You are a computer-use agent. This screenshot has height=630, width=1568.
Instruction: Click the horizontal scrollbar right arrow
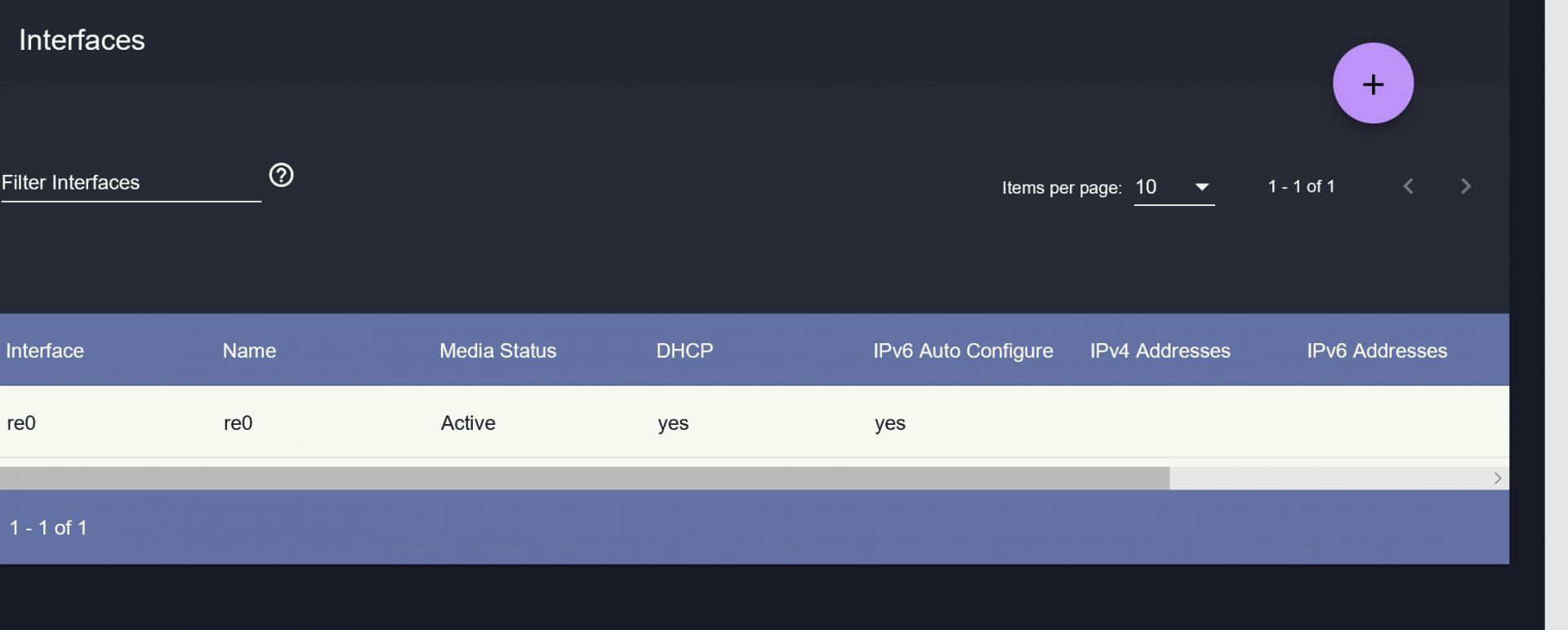tap(1498, 478)
